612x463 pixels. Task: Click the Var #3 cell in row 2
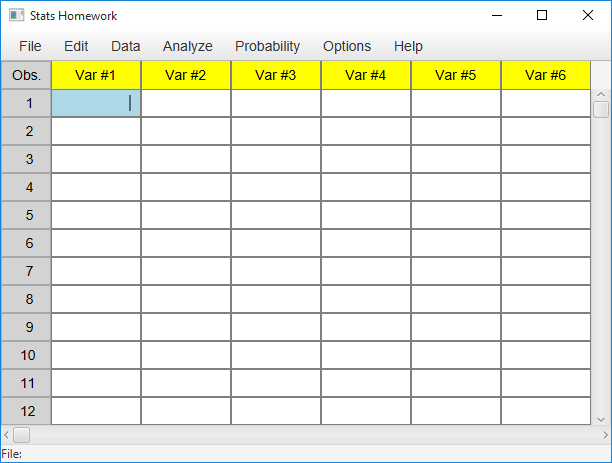[276, 131]
